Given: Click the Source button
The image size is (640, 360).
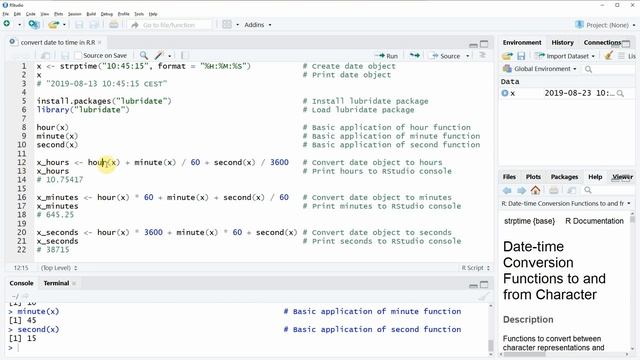Looking at the screenshot, I should 446,56.
